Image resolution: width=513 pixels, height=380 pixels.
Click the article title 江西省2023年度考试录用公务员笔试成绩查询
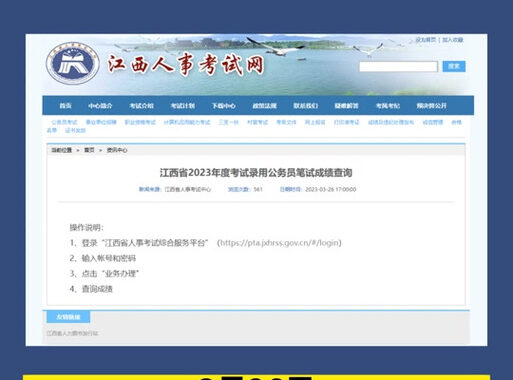click(256, 173)
